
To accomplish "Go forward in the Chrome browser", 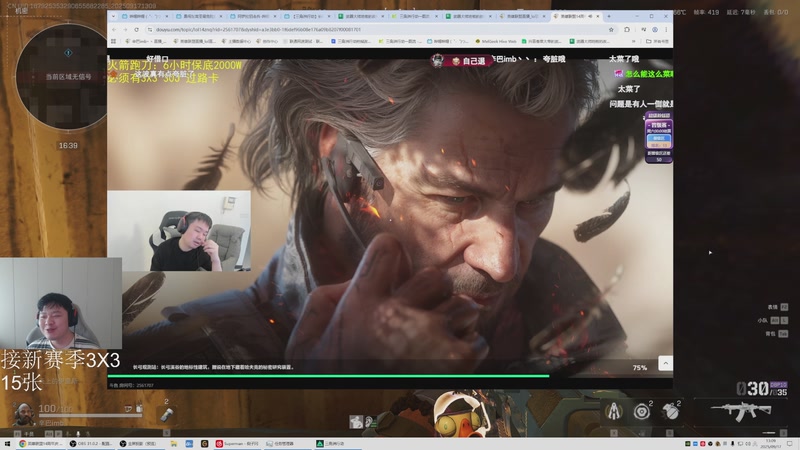I will (x=125, y=30).
